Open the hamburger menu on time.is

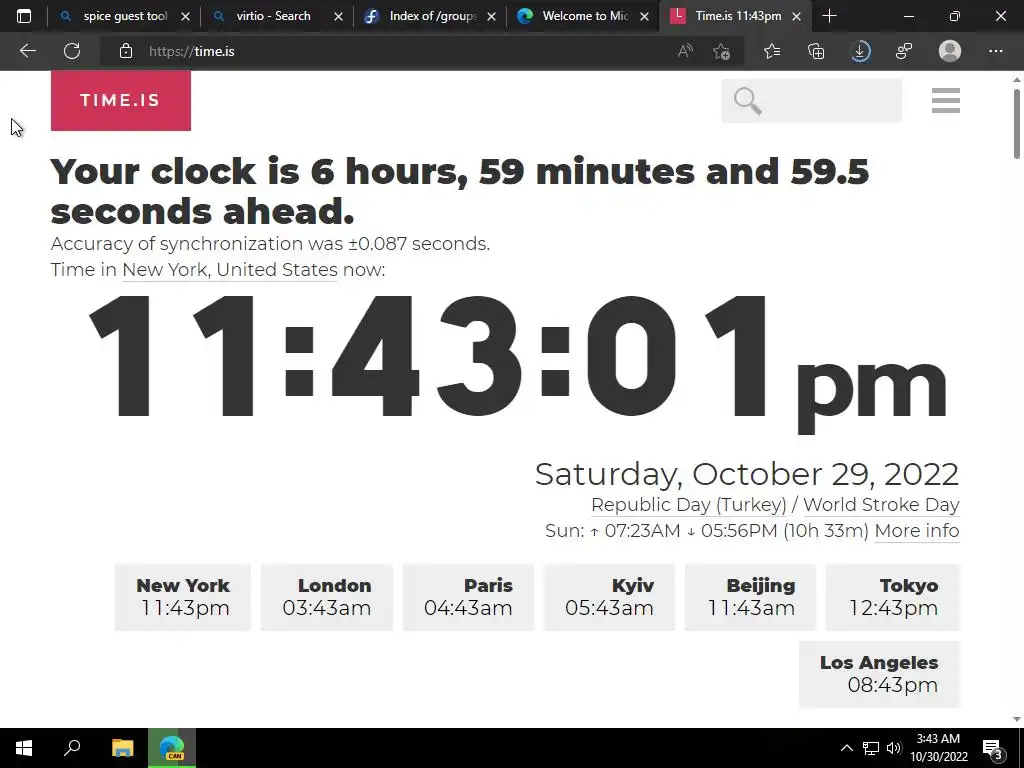pyautogui.click(x=946, y=101)
